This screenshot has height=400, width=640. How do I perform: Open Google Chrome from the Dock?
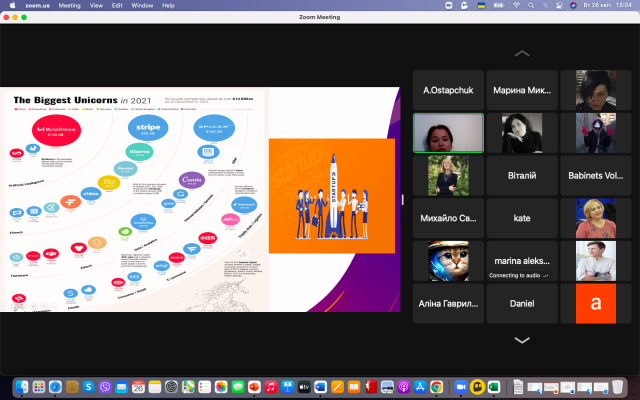436,386
